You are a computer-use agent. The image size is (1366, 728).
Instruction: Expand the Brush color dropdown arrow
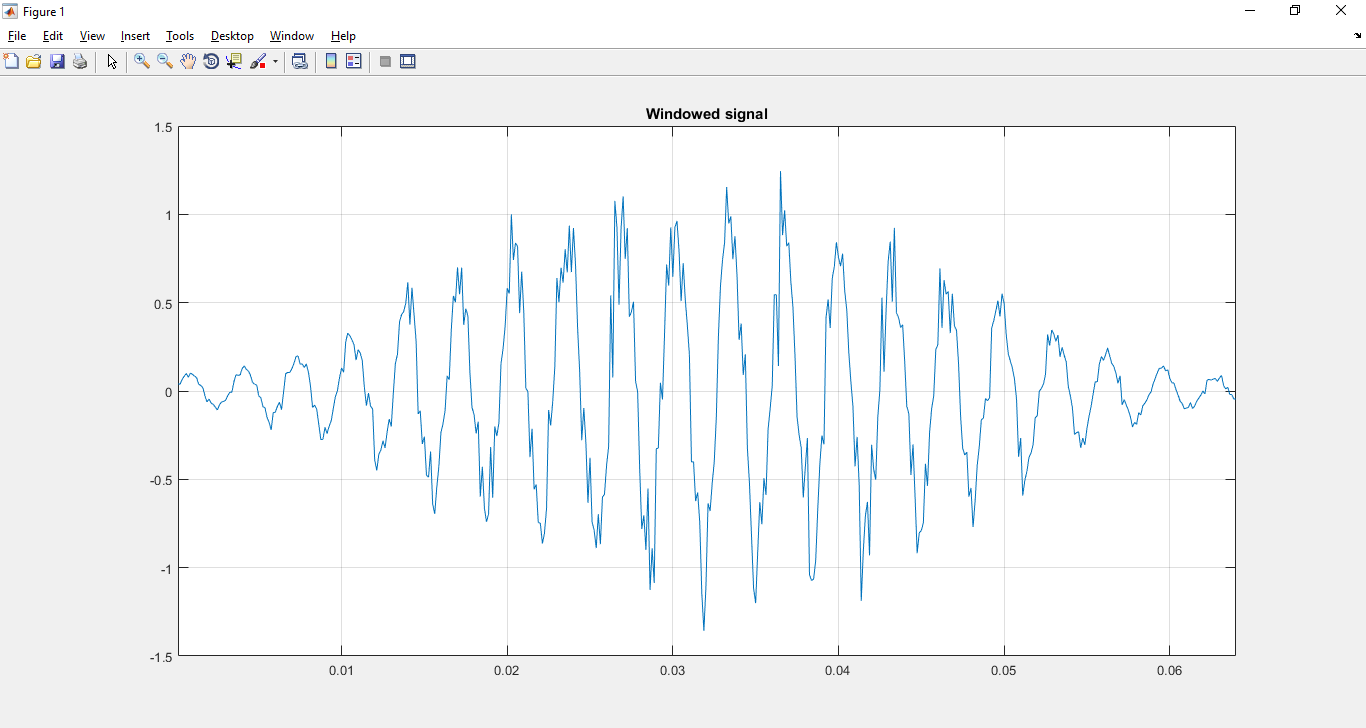(275, 61)
